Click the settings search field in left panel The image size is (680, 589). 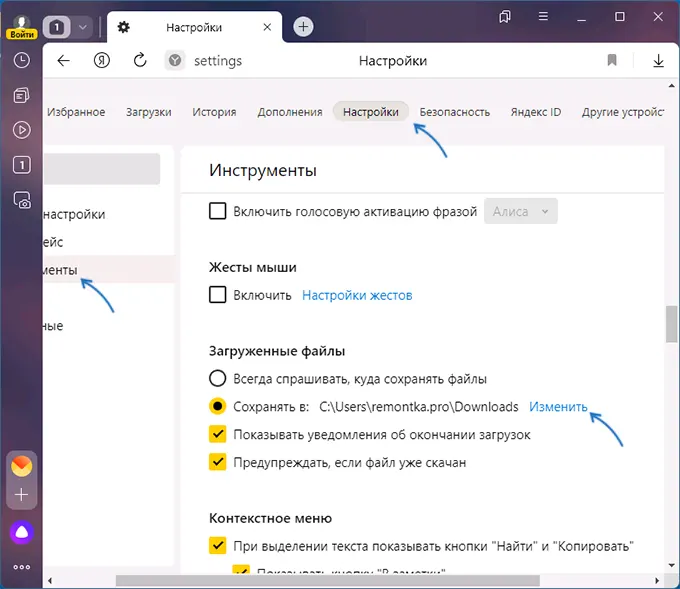pyautogui.click(x=102, y=169)
